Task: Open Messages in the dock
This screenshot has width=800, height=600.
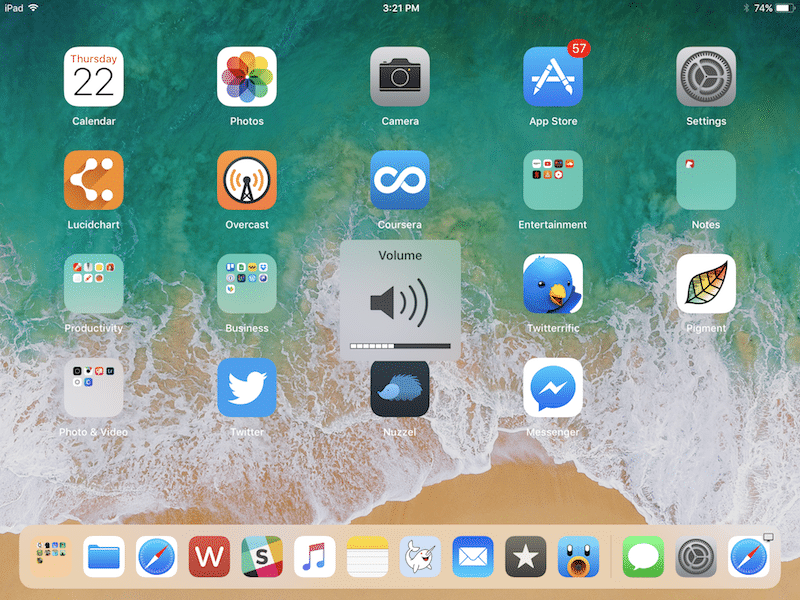Action: 643,557
